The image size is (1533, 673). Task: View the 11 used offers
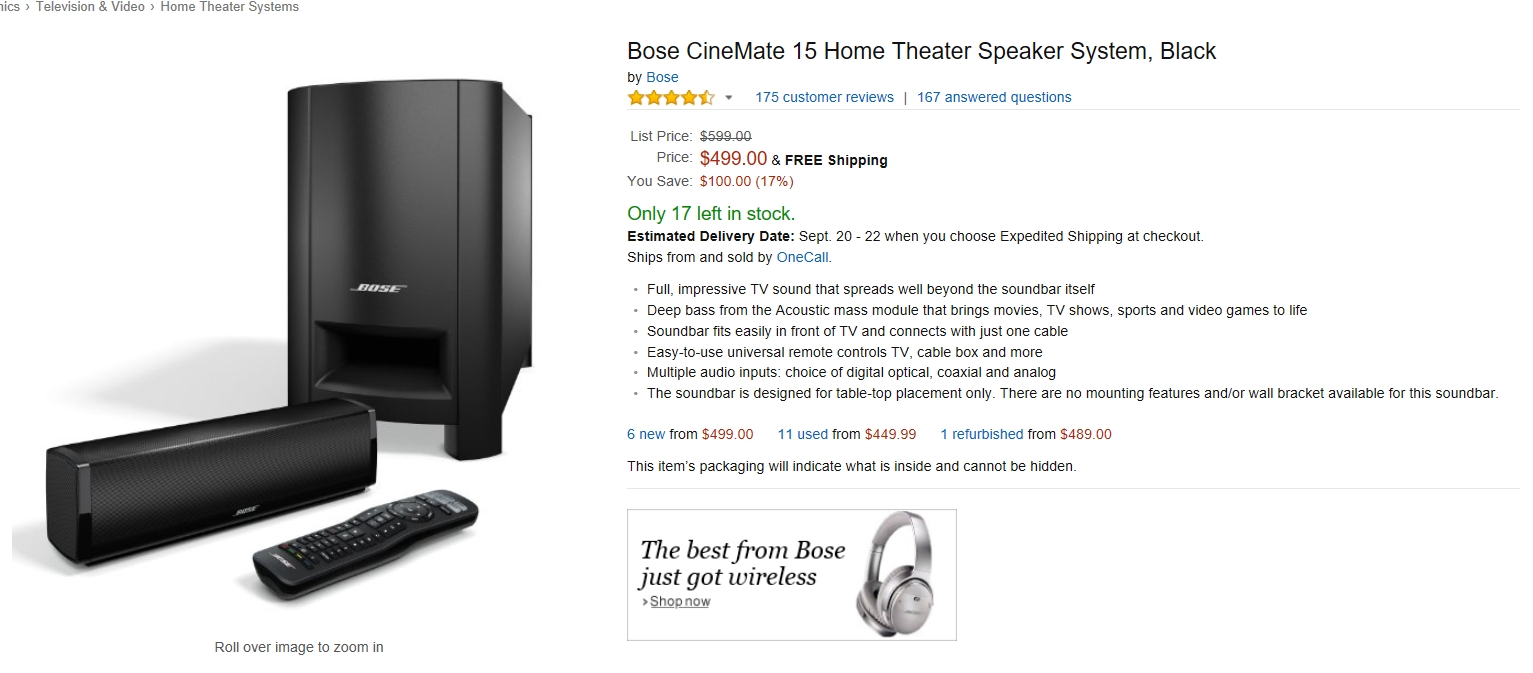803,434
